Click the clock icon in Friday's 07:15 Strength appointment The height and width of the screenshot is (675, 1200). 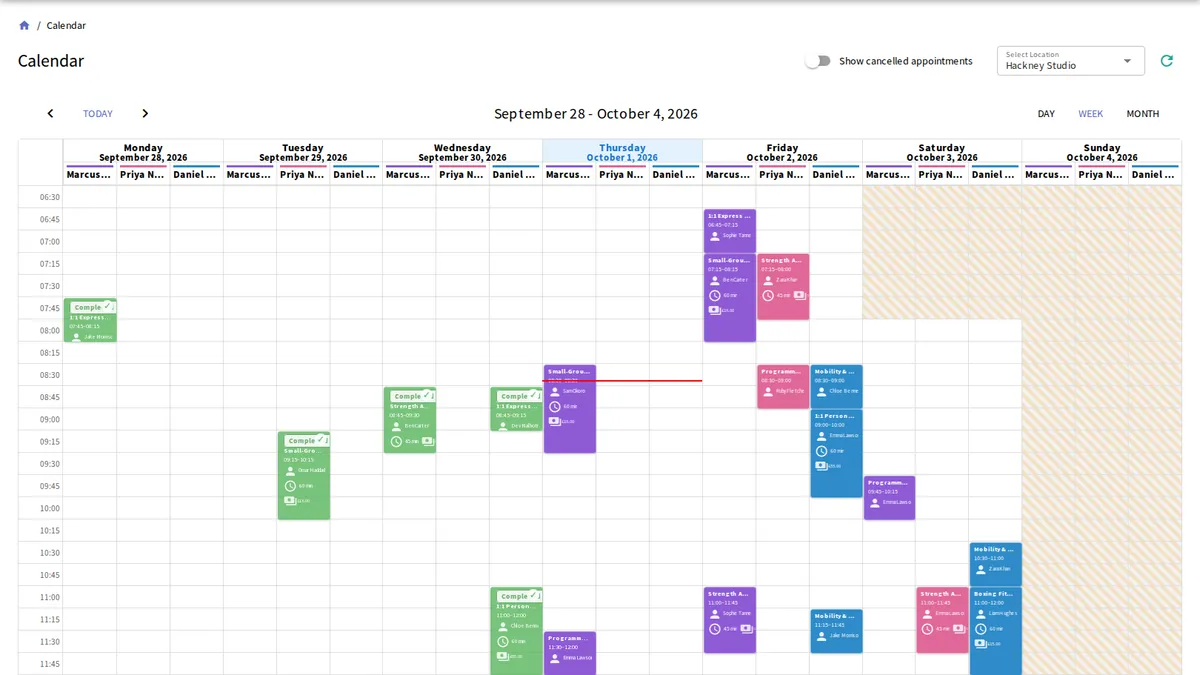pos(768,295)
